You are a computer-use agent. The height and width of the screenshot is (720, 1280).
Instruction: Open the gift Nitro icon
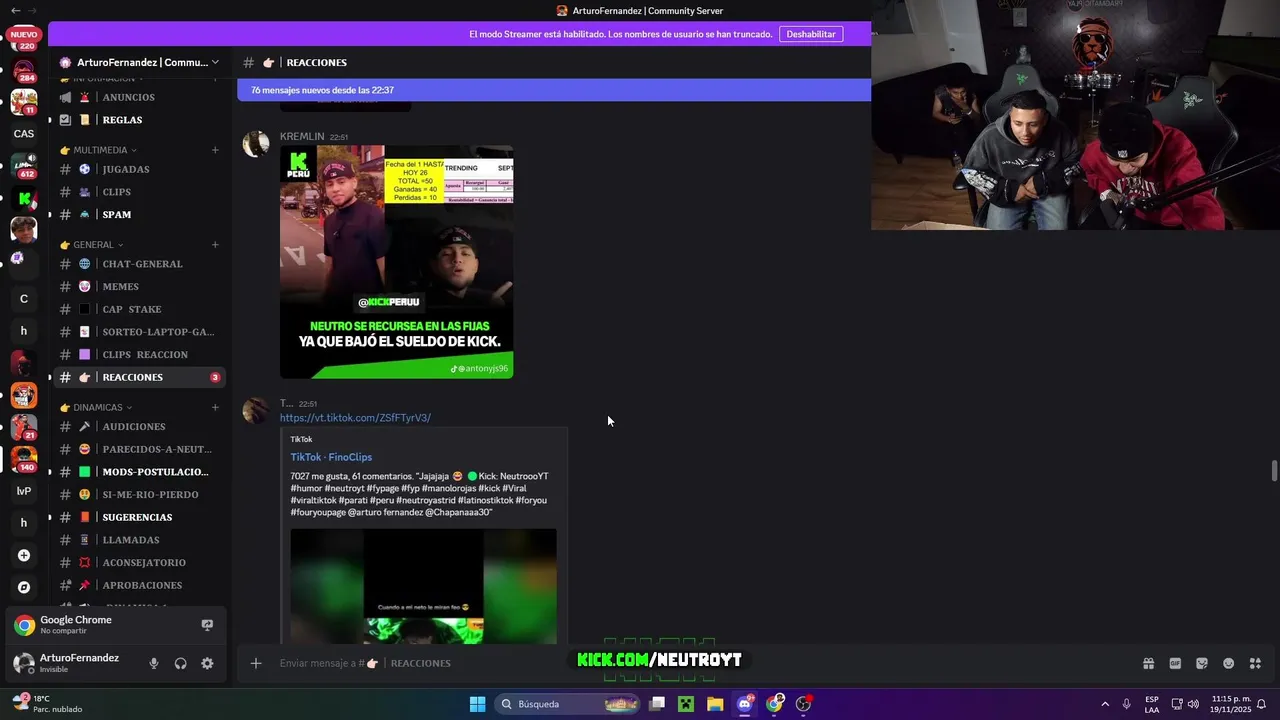coord(1148,663)
